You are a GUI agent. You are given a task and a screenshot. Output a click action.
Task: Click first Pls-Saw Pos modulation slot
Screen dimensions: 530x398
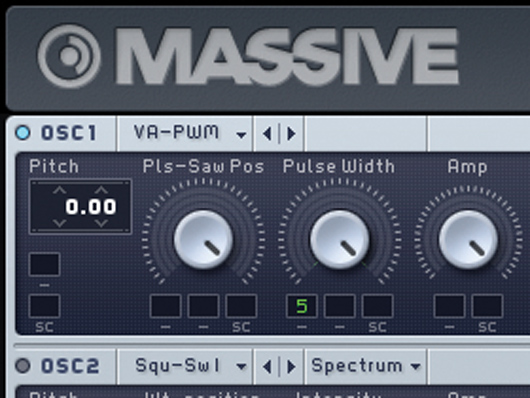point(166,306)
